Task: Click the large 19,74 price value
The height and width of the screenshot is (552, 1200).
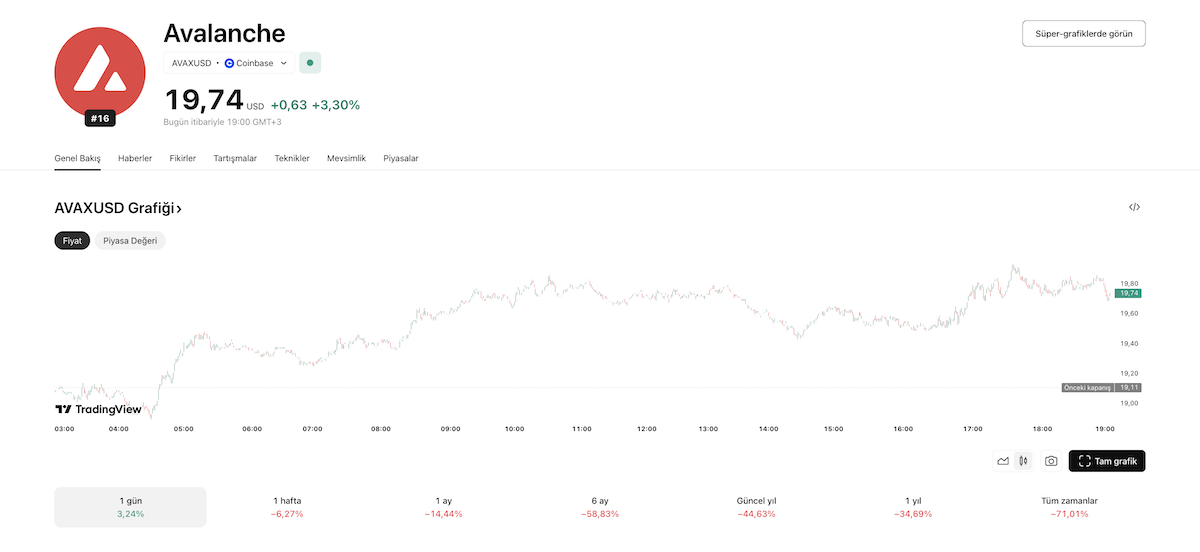Action: click(x=204, y=99)
